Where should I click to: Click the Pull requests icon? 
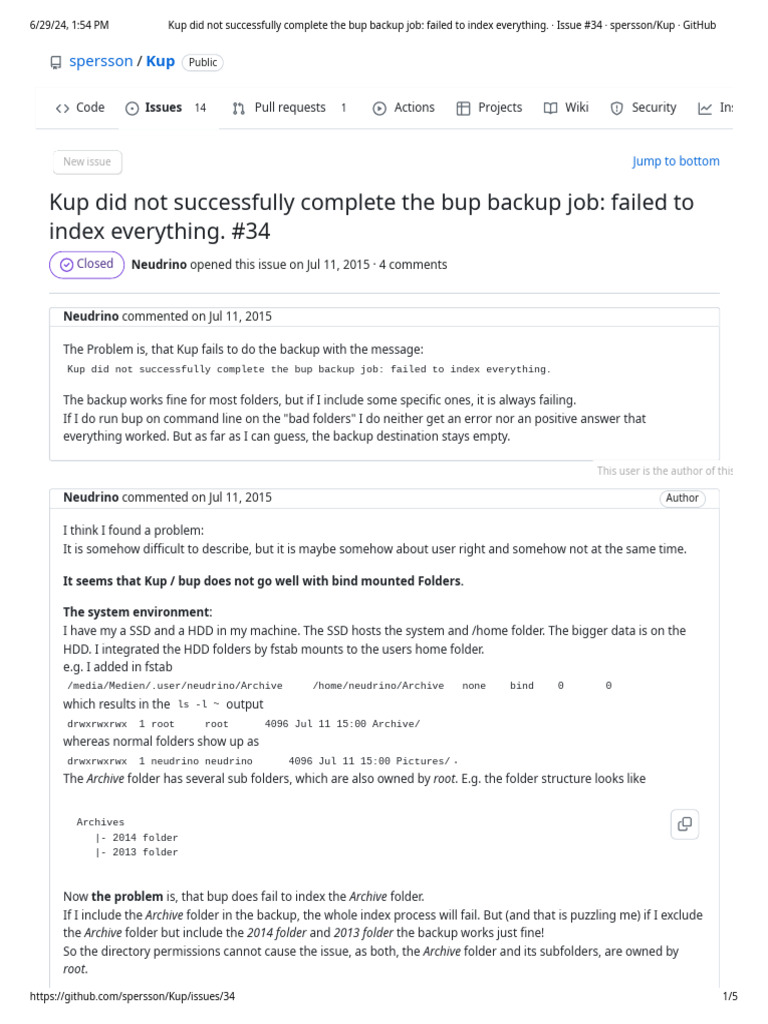click(x=239, y=108)
